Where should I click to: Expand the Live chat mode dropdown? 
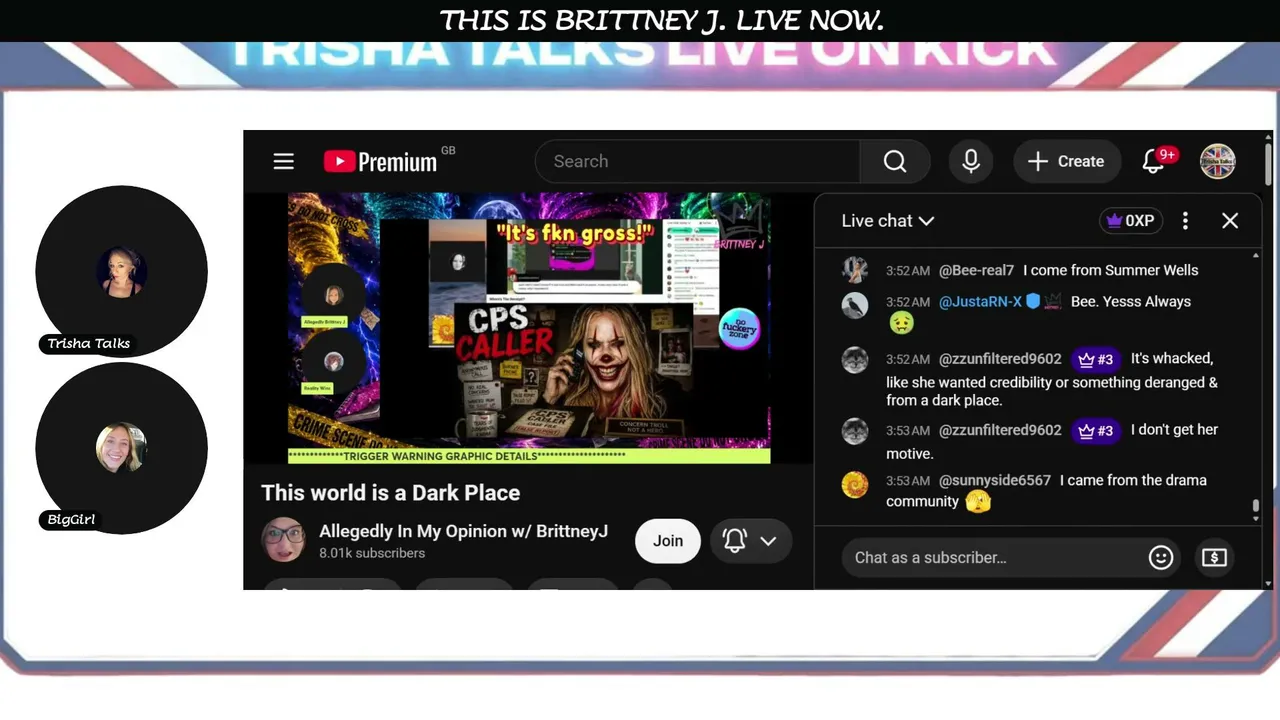887,221
